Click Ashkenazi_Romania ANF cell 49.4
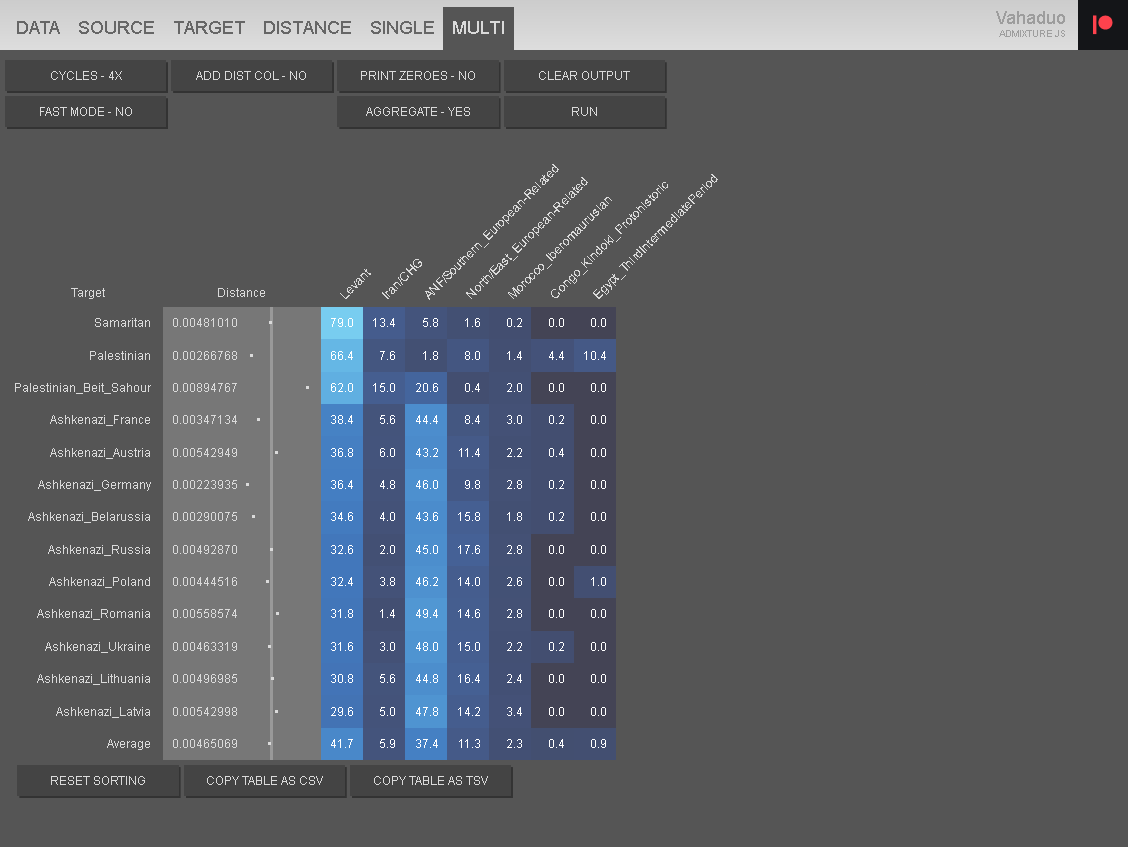Viewport: 1128px width, 847px height. point(427,614)
